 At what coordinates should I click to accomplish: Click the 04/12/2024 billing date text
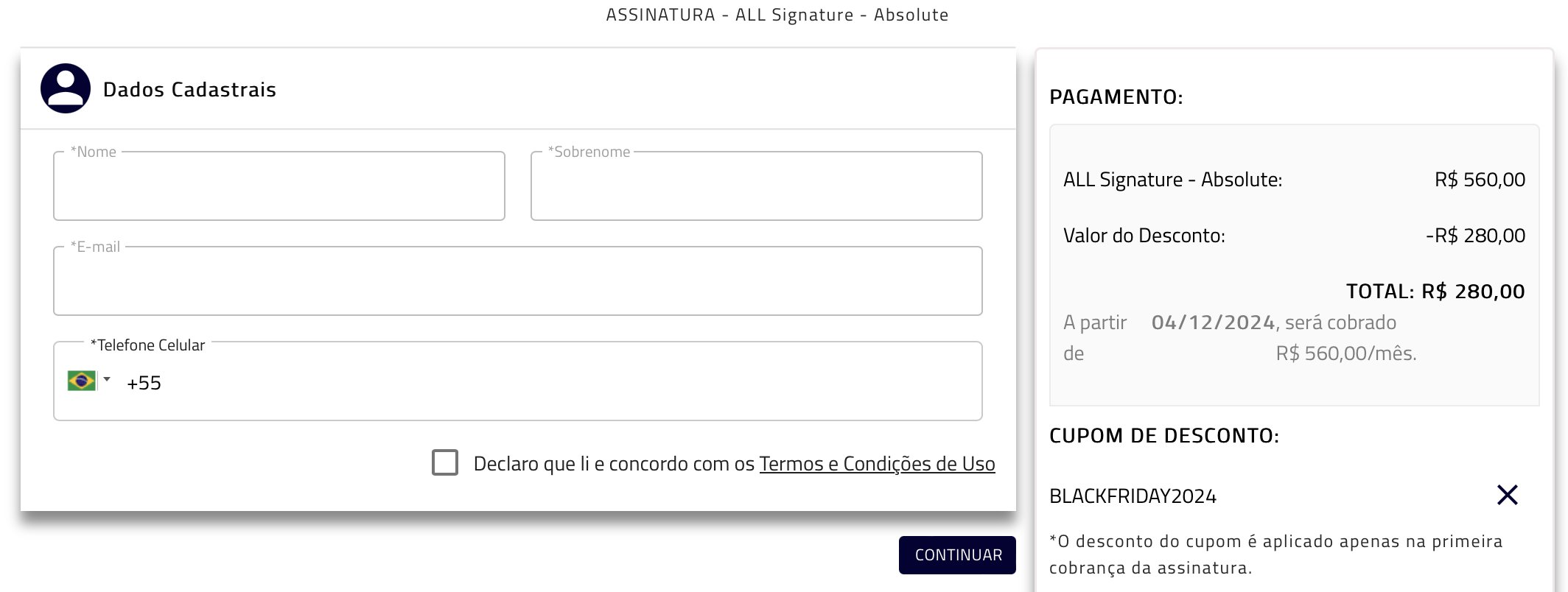click(x=1213, y=323)
